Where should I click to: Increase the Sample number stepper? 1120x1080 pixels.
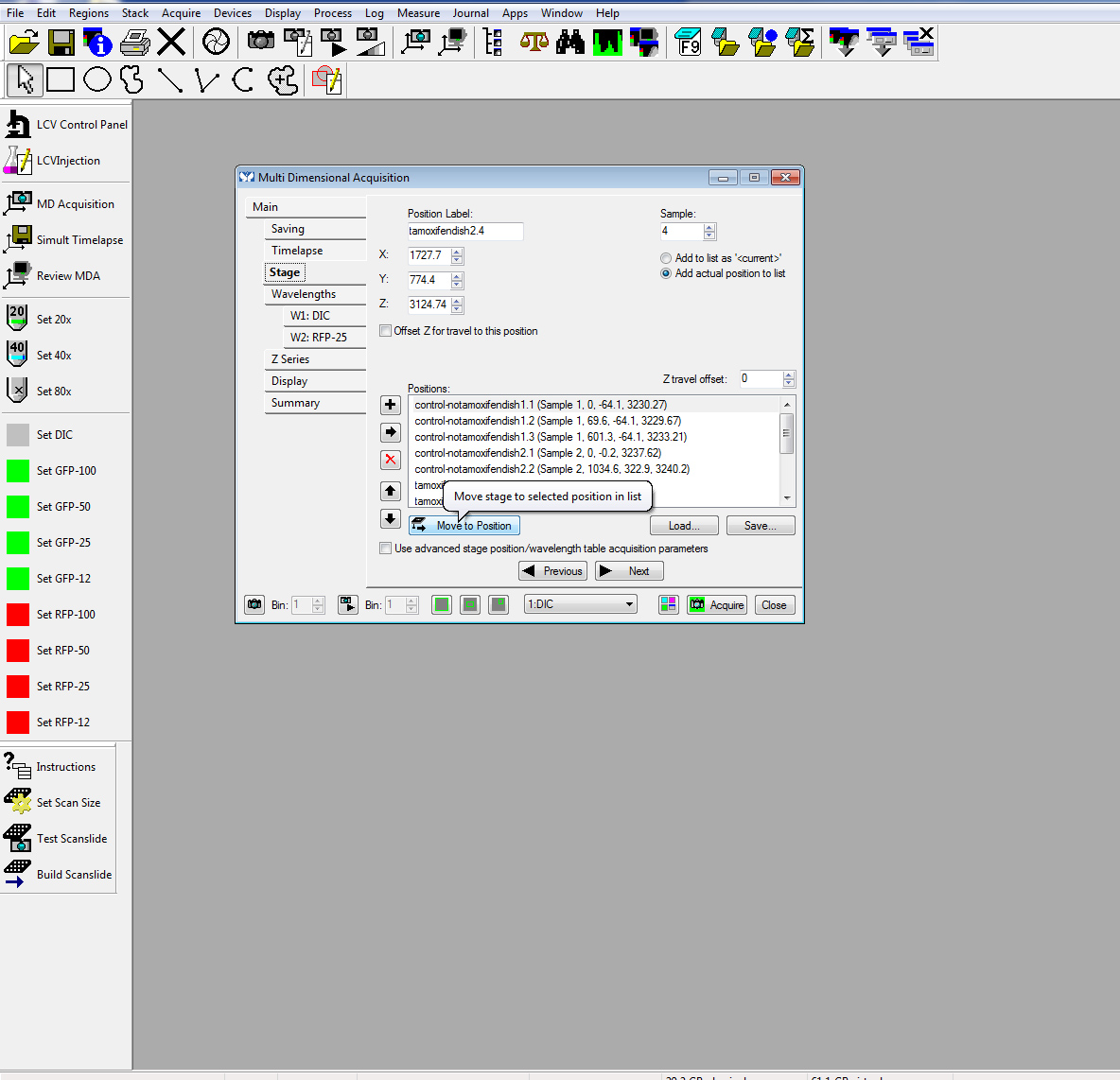point(710,227)
